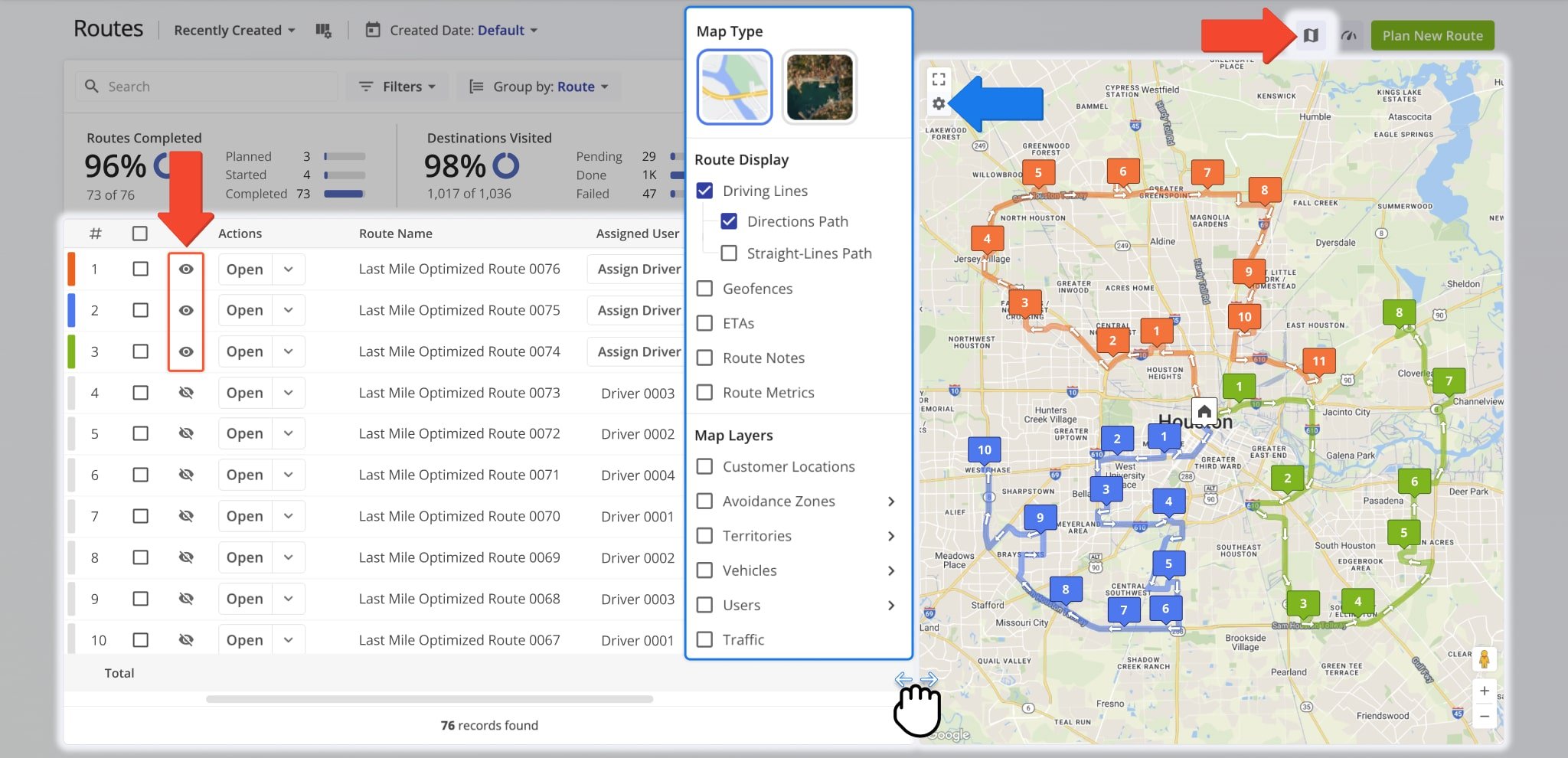Viewport: 1568px width, 758px height.
Task: Select checkbox for route 0076
Action: click(x=140, y=270)
